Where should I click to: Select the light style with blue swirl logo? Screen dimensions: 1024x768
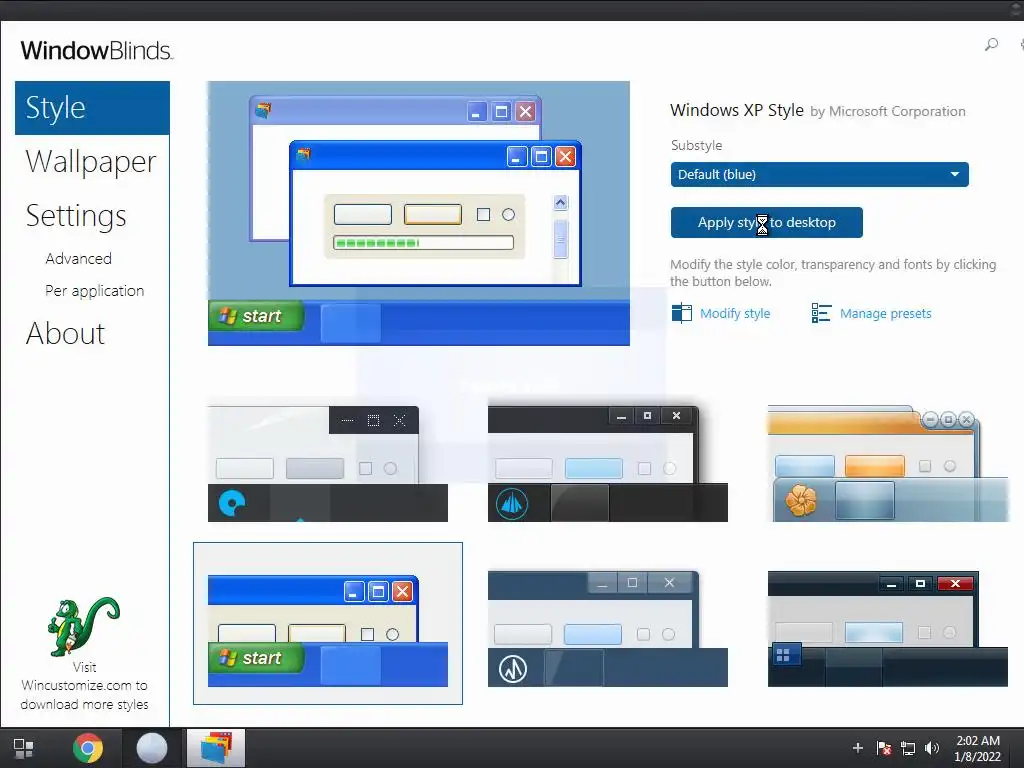[x=328, y=464]
